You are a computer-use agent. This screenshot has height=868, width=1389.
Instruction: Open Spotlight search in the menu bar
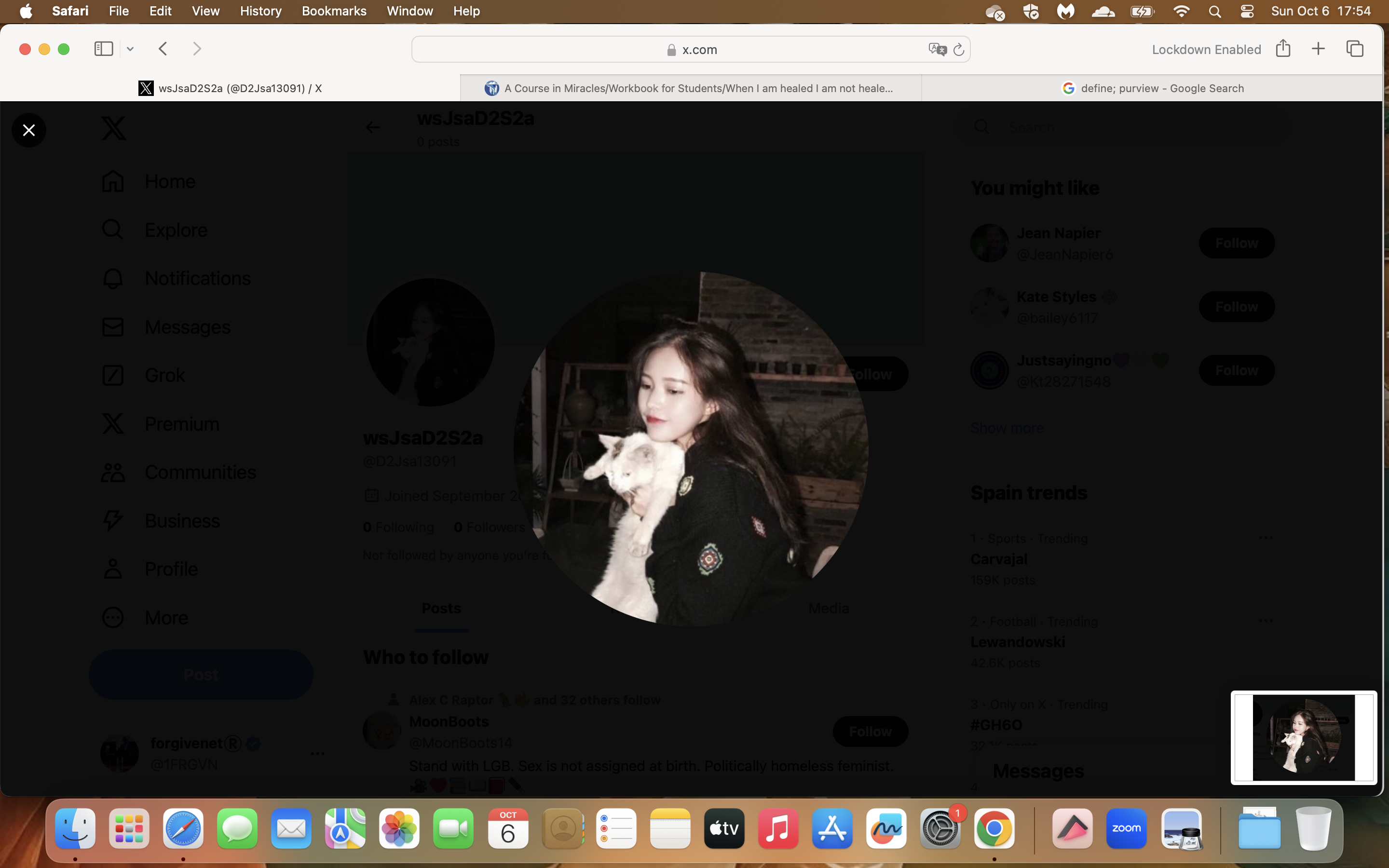click(x=1214, y=12)
